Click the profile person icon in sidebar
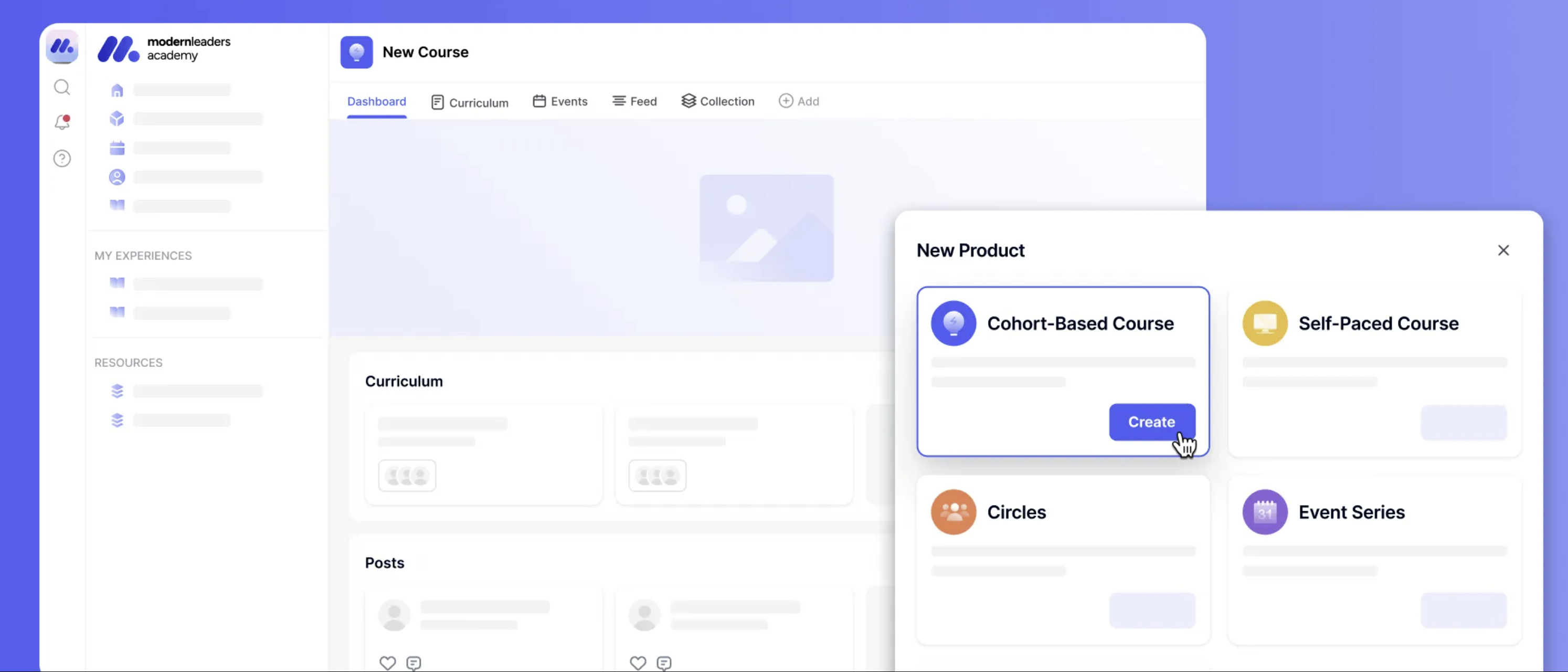 117,177
